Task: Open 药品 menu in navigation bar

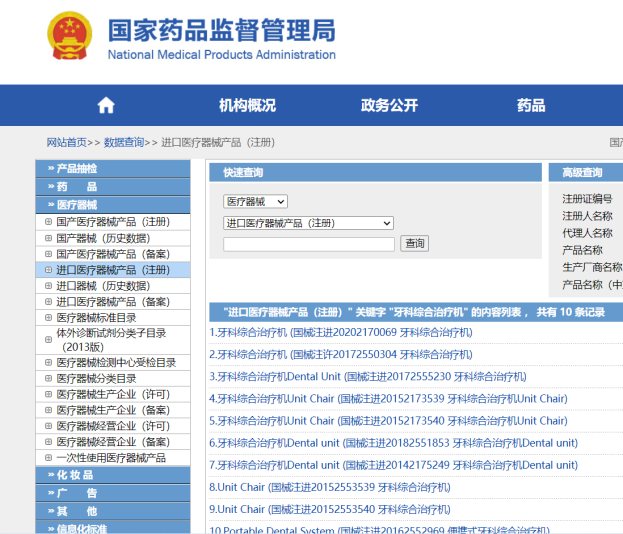Action: tap(531, 106)
